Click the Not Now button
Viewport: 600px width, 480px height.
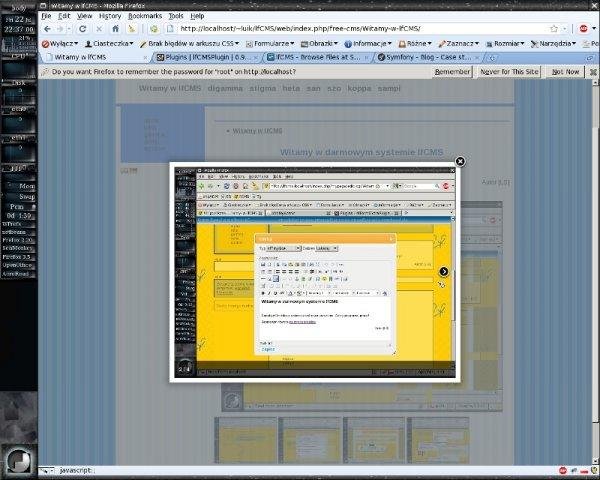[x=565, y=72]
